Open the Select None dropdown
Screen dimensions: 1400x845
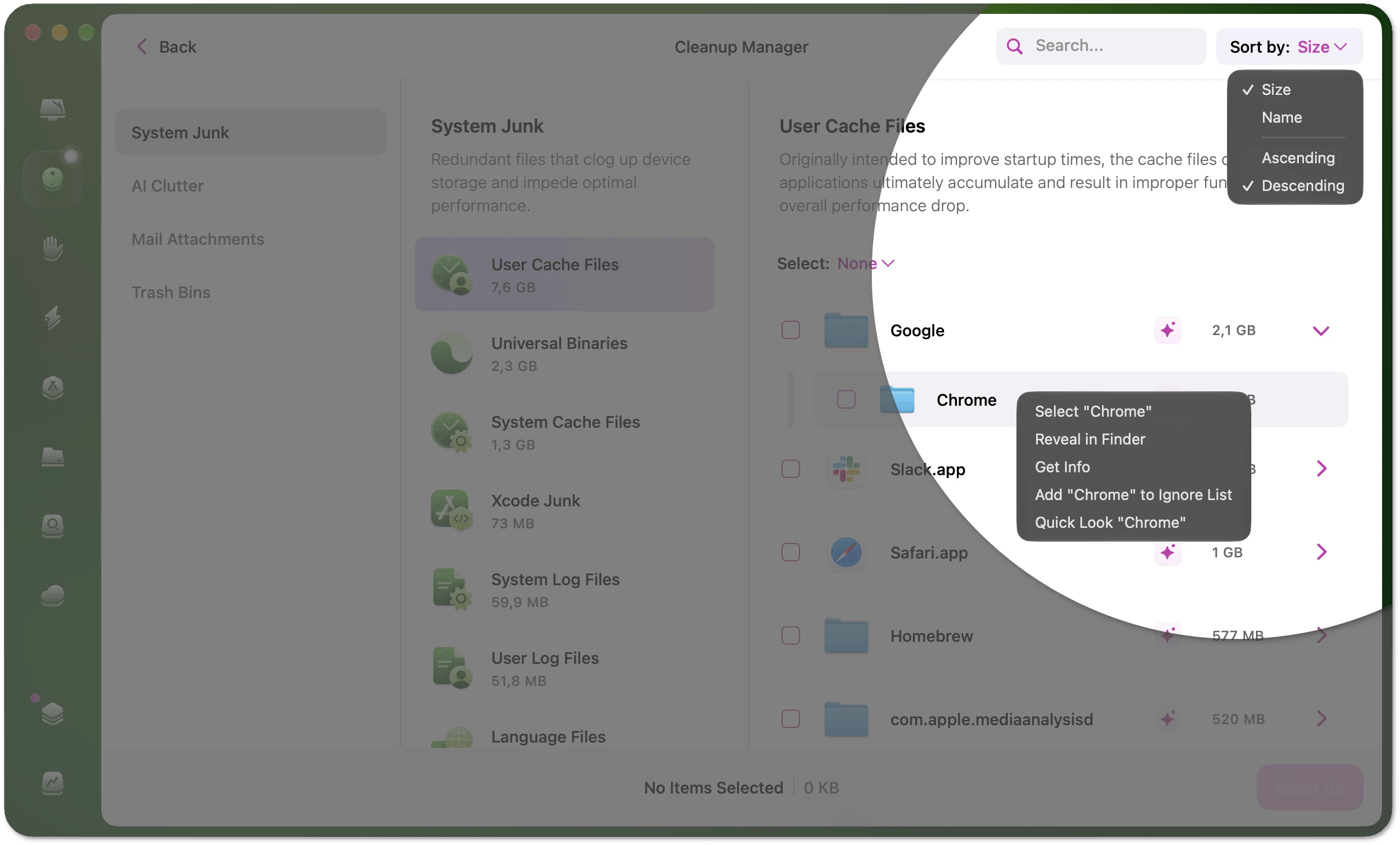pyautogui.click(x=865, y=264)
